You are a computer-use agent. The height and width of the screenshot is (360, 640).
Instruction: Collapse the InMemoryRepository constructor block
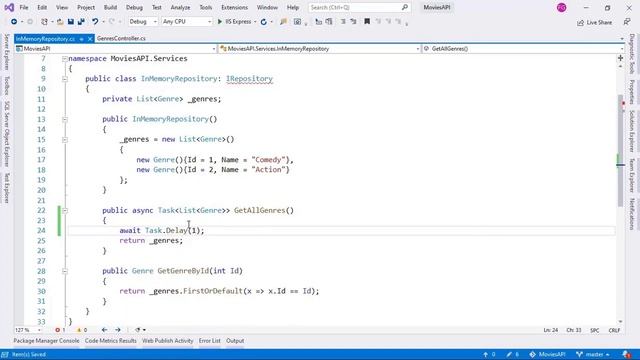64,120
